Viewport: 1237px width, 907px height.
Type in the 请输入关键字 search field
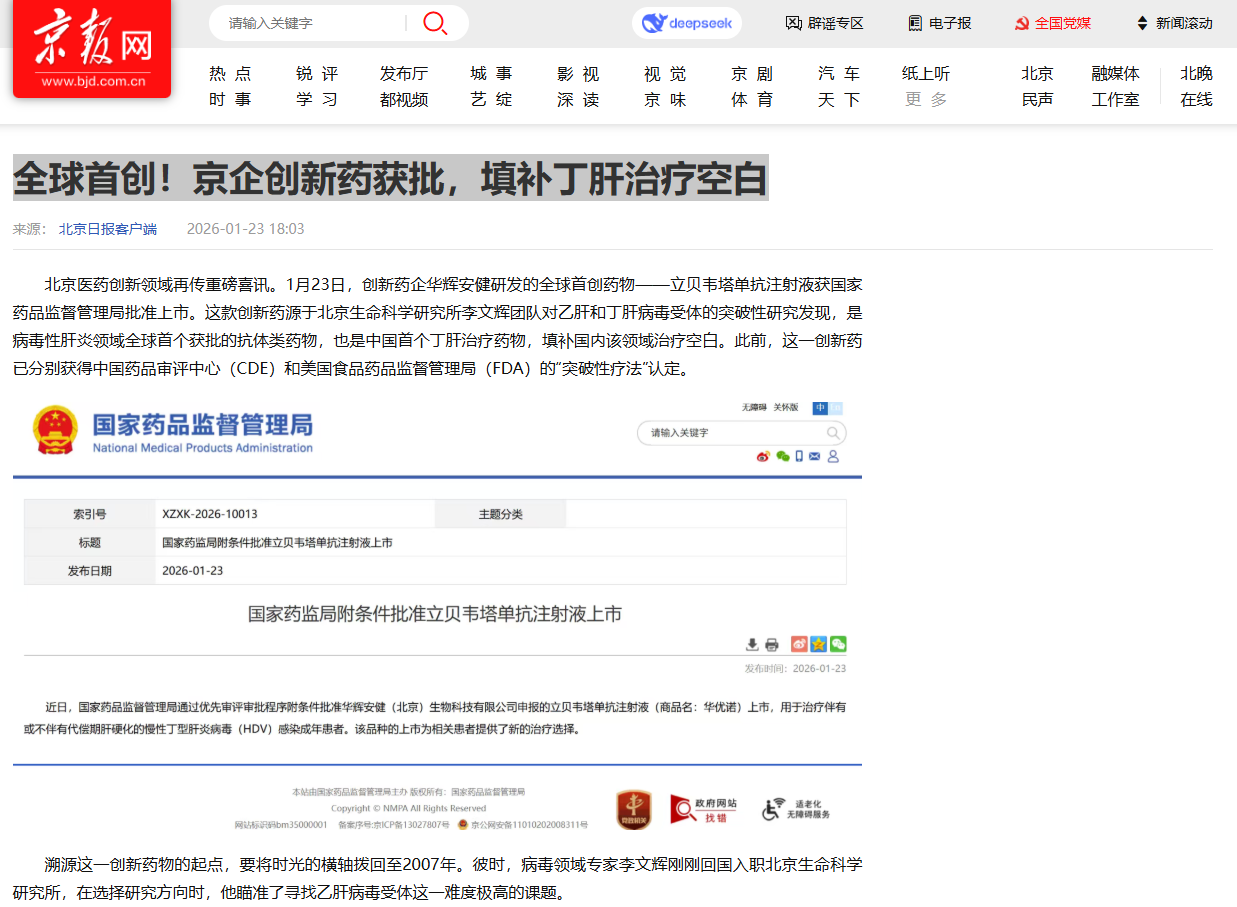(x=310, y=23)
